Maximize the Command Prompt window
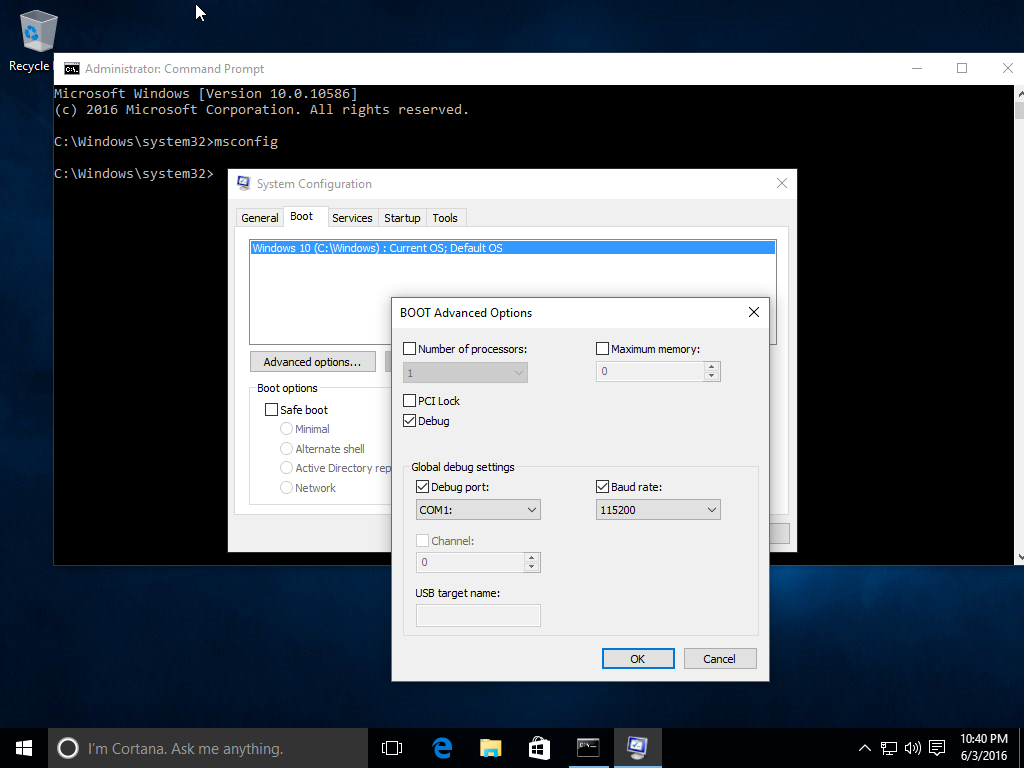Screen dimensions: 1024x768 [962, 68]
